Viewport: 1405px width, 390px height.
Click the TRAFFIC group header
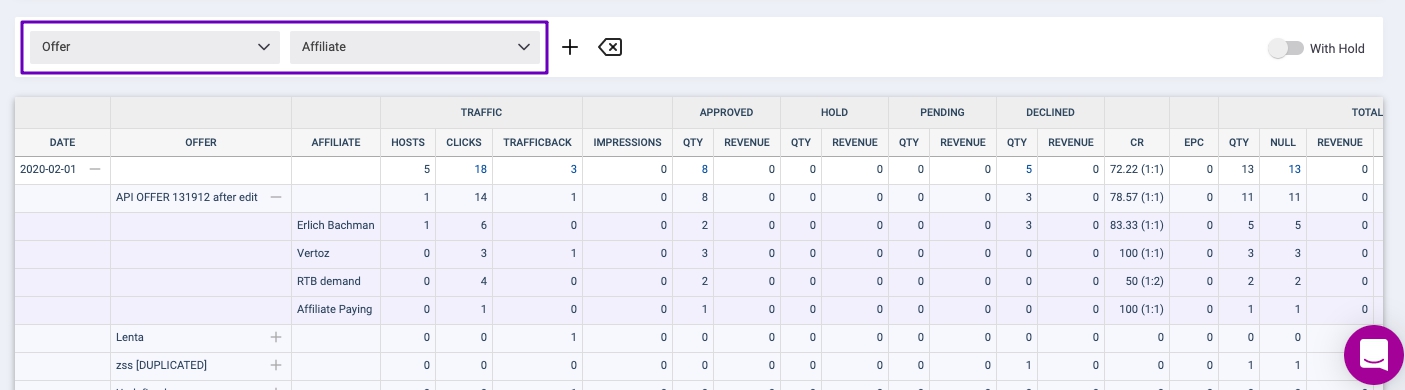coord(481,113)
